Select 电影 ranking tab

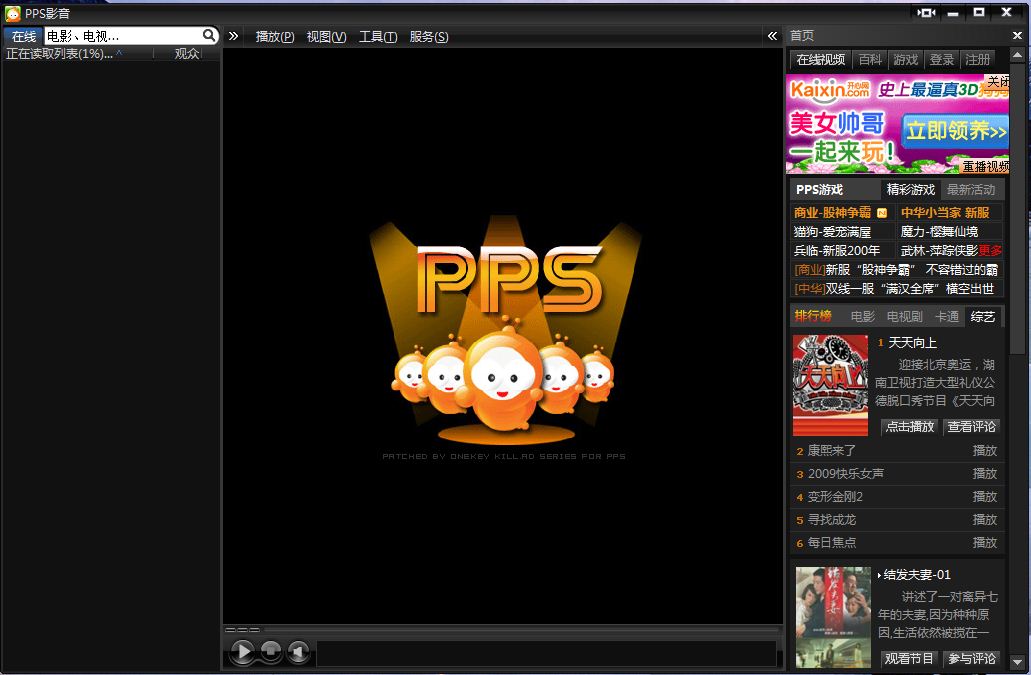click(863, 317)
